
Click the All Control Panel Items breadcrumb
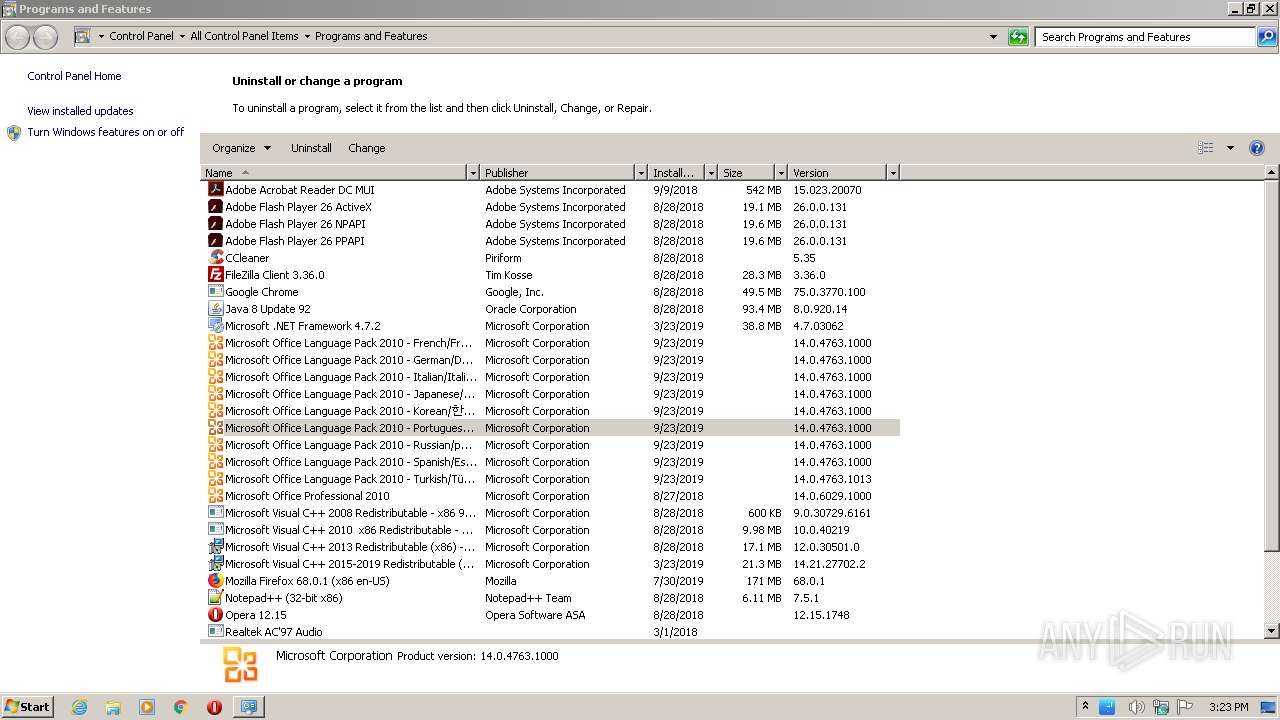244,36
